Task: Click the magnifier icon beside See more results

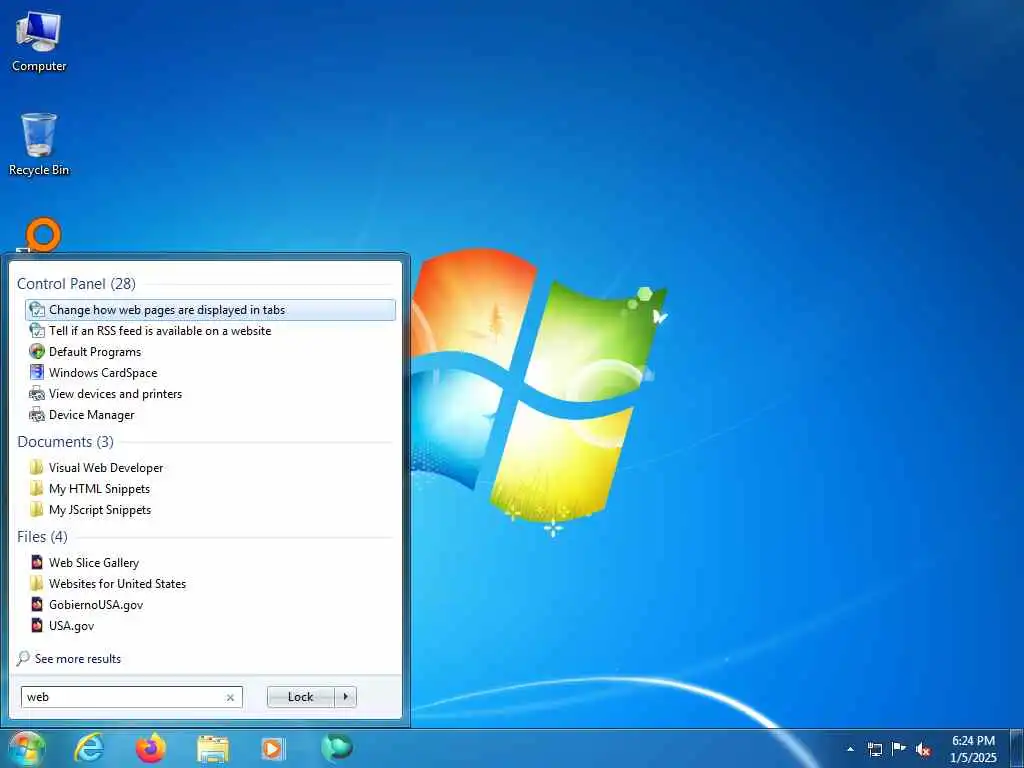Action: [x=23, y=658]
